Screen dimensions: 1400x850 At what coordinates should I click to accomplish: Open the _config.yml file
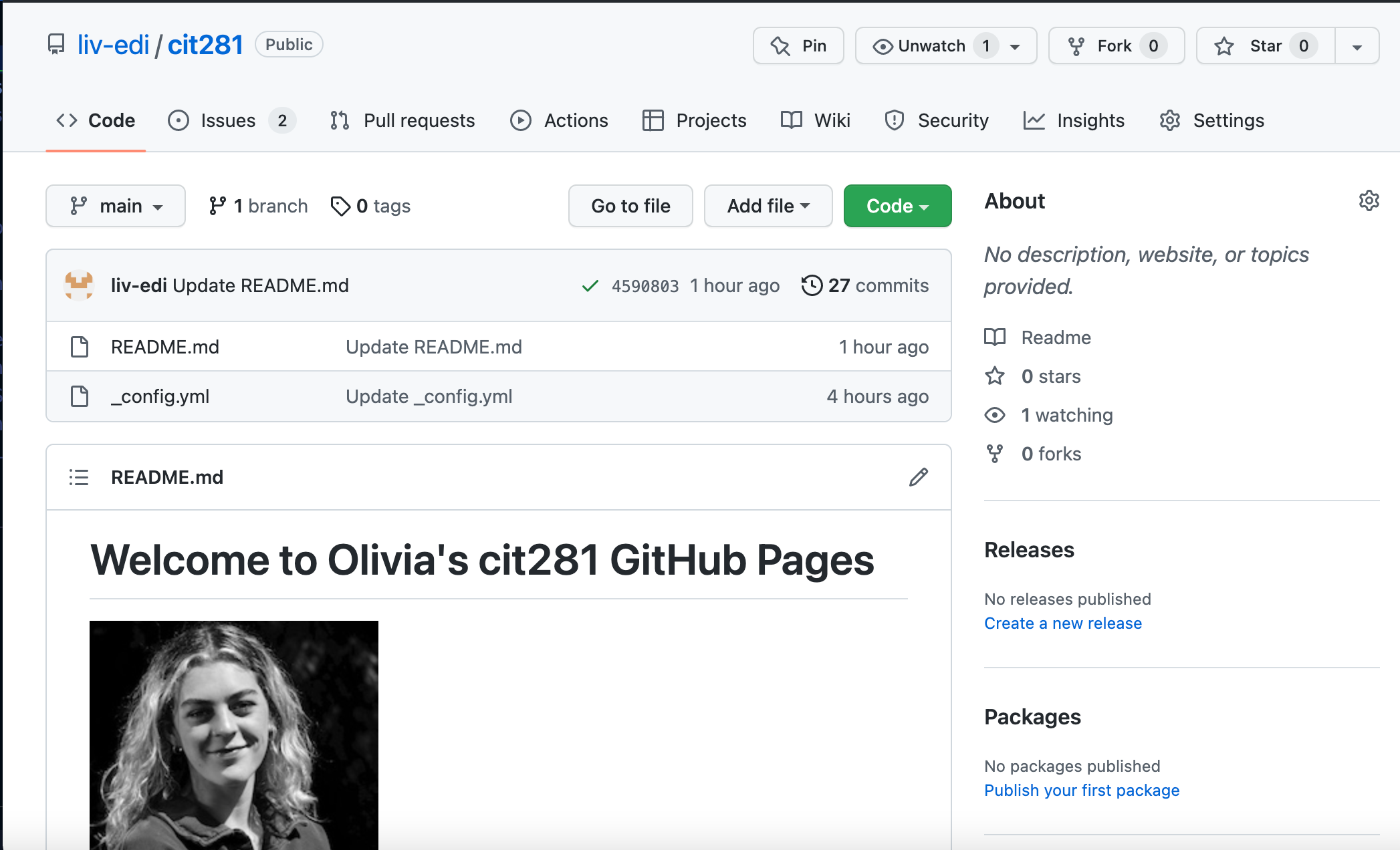coord(160,396)
